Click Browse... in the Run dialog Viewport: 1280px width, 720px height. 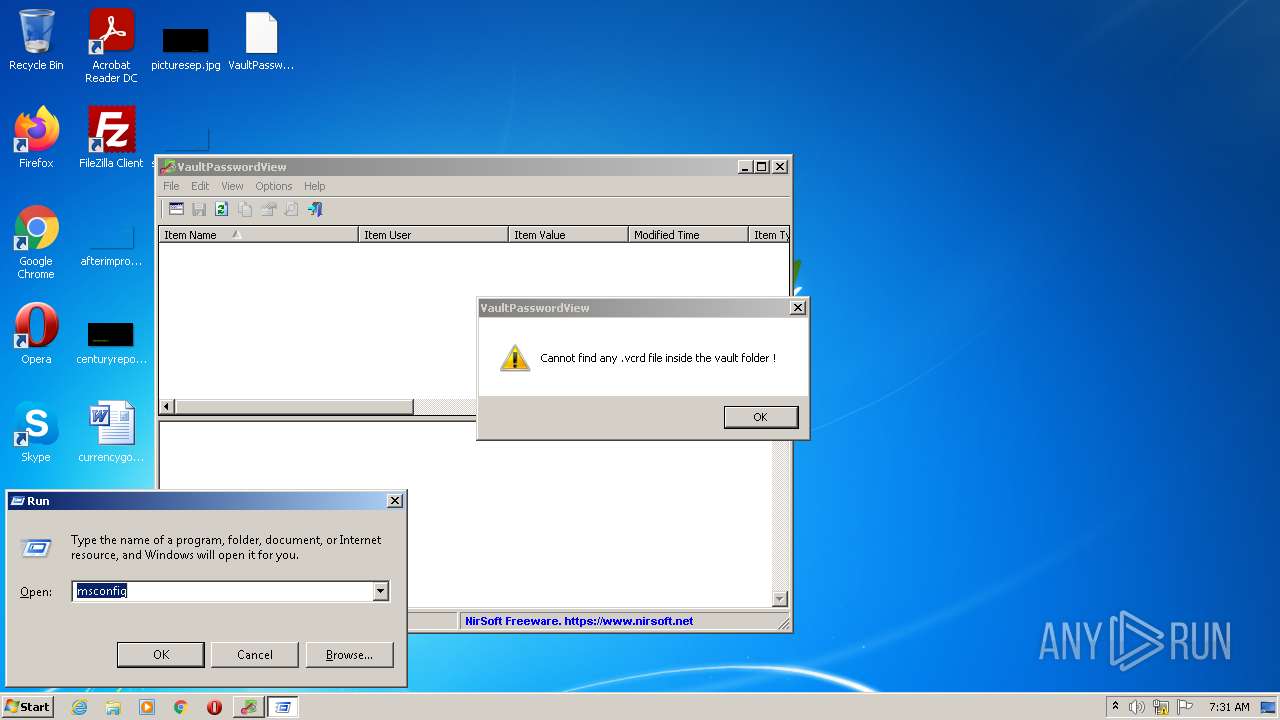click(349, 655)
